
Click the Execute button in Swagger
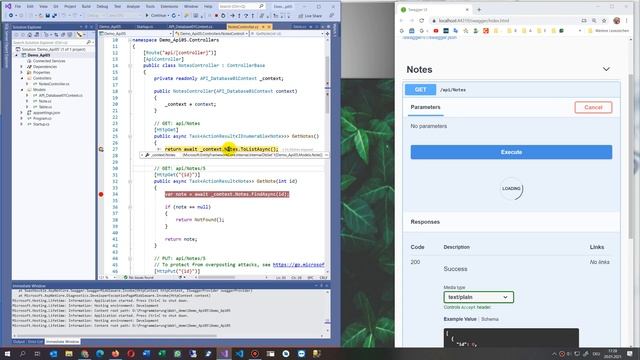[511, 152]
